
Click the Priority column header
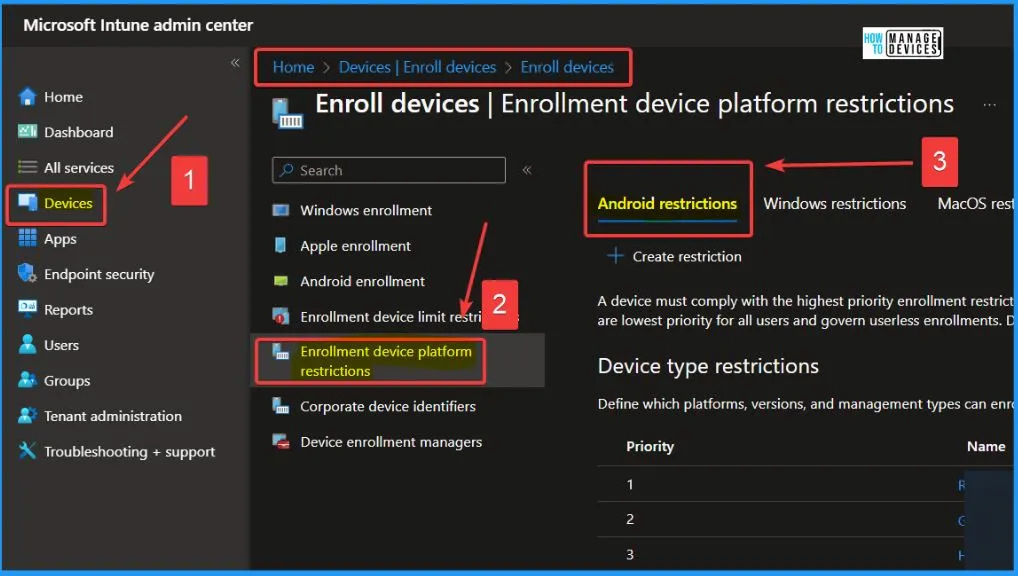click(650, 446)
